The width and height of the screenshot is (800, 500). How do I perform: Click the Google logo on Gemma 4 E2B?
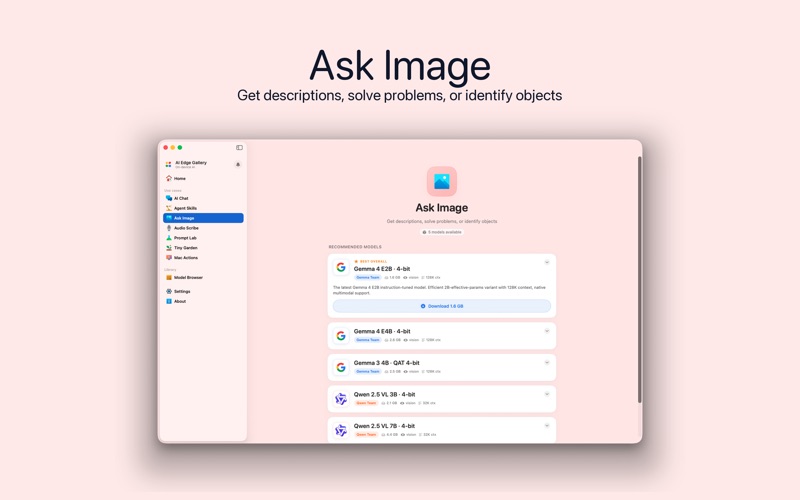coord(341,267)
